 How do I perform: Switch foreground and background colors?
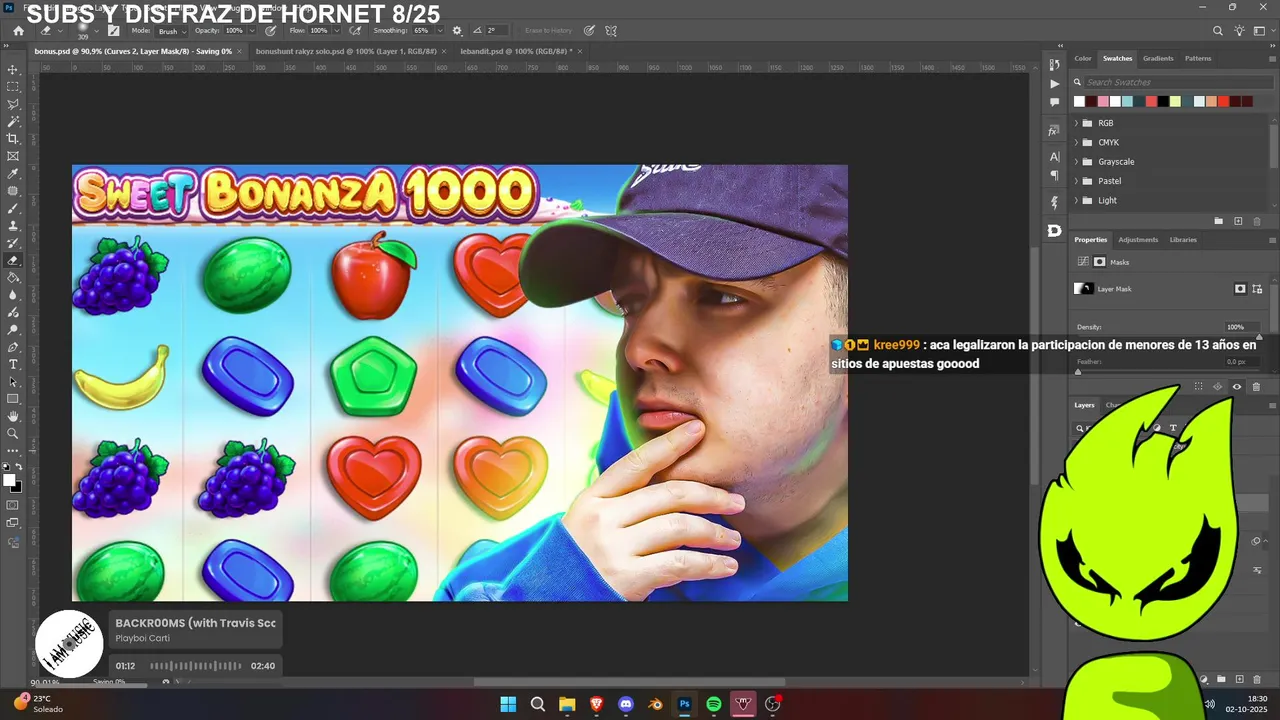tap(19, 467)
